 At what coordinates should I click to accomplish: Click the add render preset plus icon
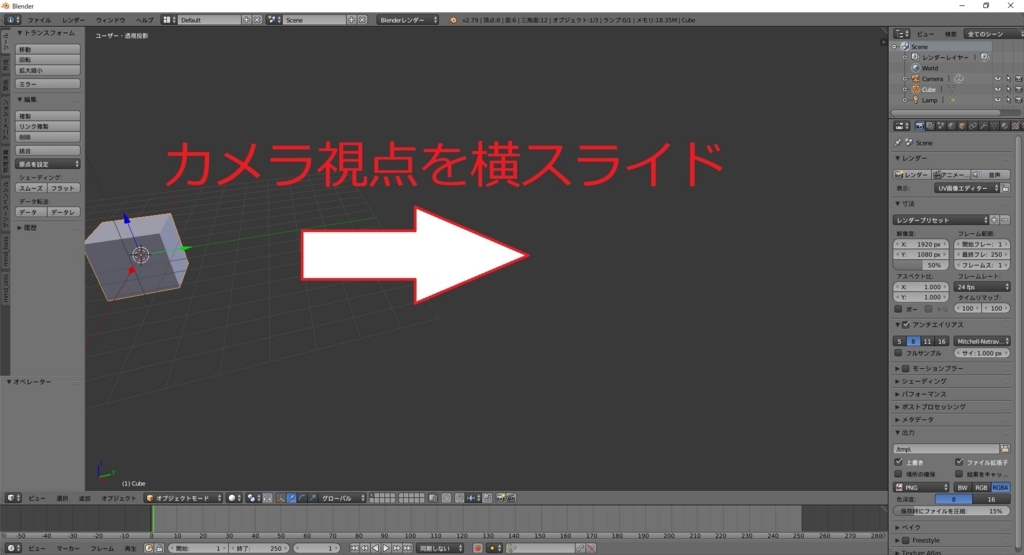click(x=994, y=220)
